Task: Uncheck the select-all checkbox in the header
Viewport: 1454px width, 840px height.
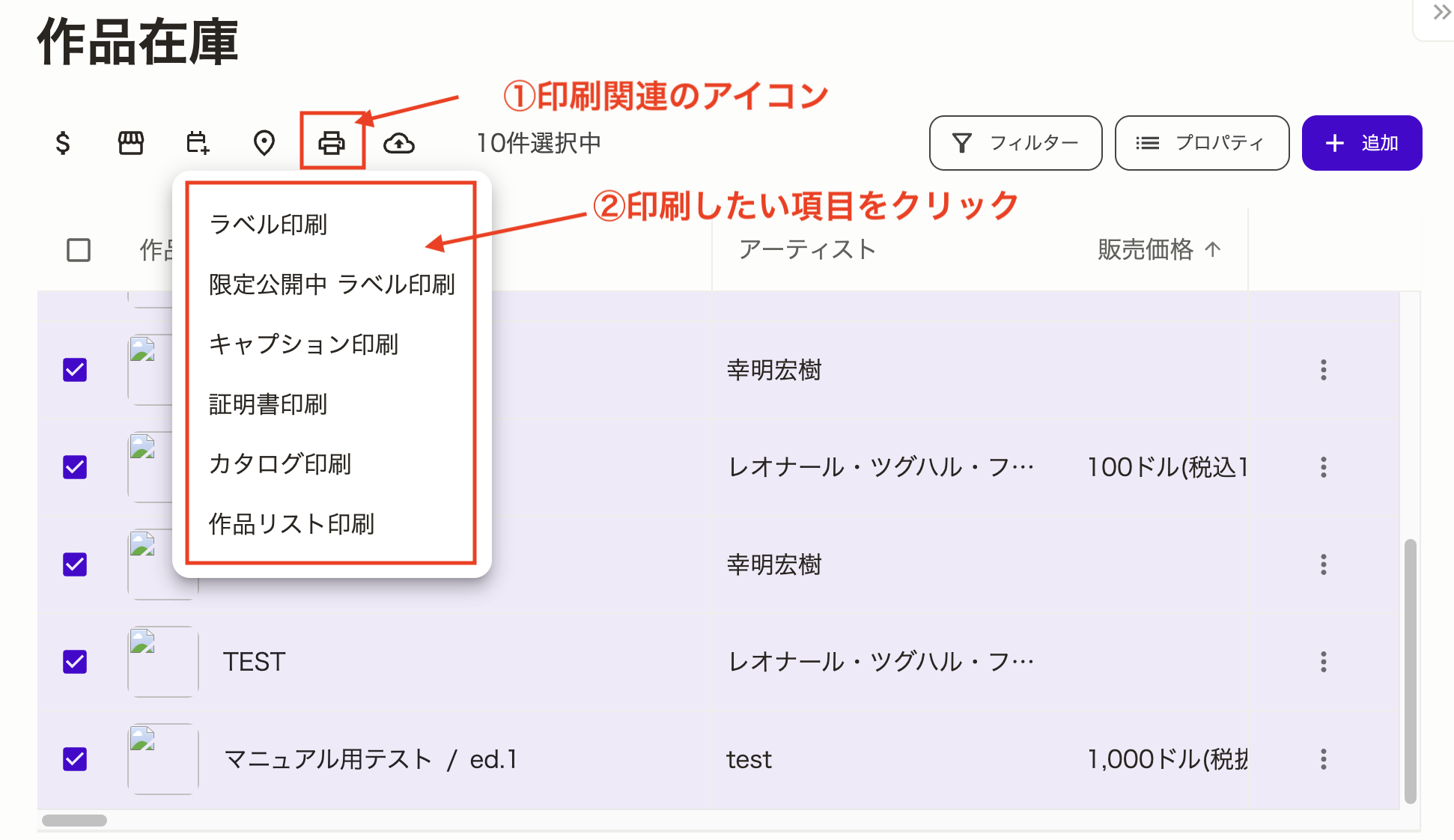Action: [78, 250]
